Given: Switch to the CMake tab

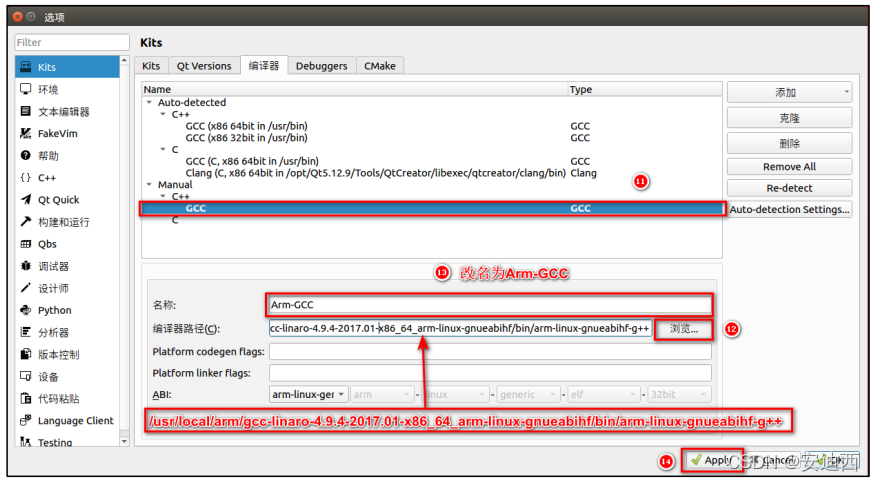Looking at the screenshot, I should (x=379, y=66).
